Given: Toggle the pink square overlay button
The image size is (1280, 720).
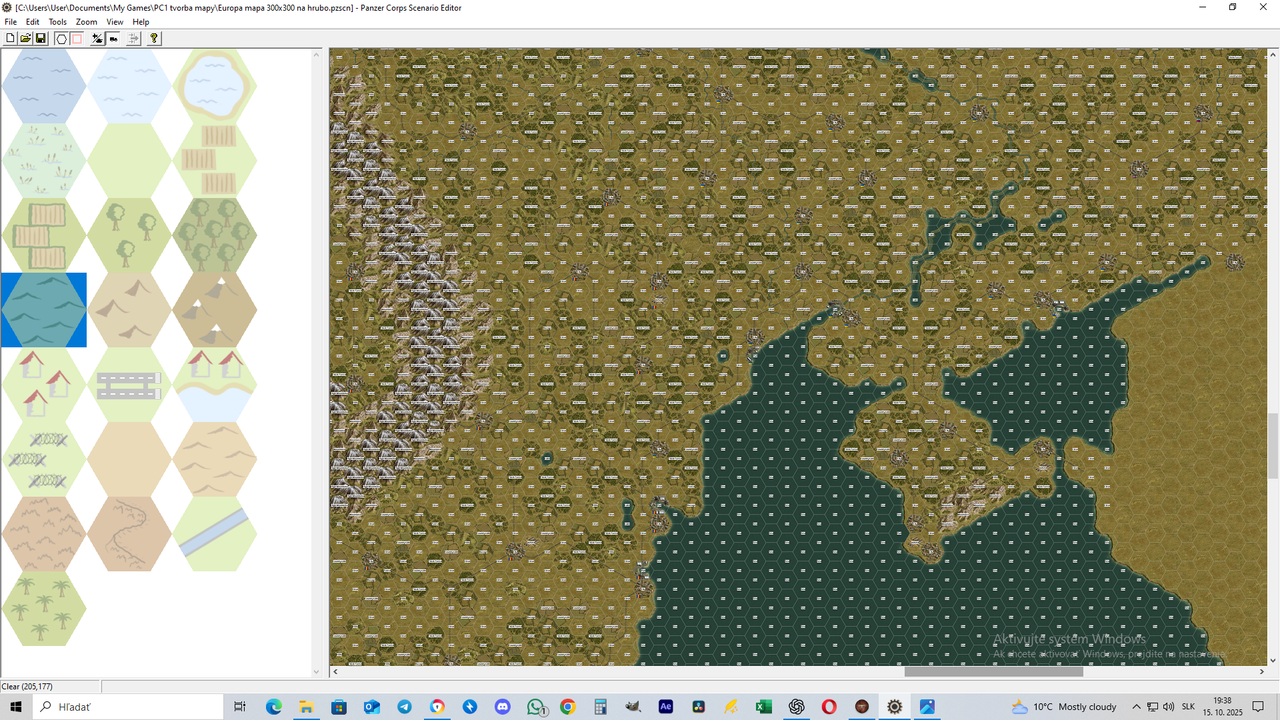Looking at the screenshot, I should (76, 38).
